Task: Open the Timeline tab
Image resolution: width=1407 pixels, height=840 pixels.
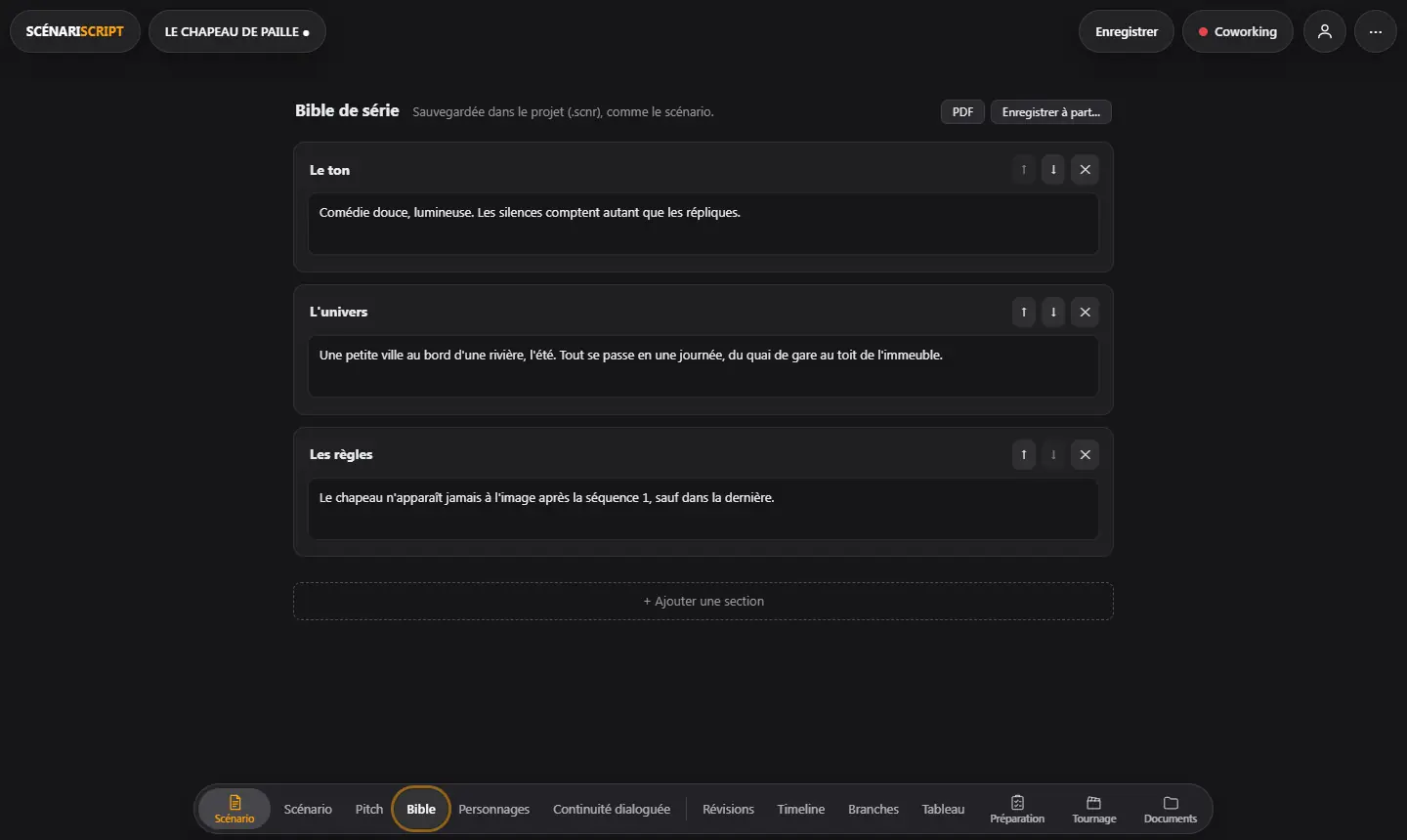Action: coord(801,810)
